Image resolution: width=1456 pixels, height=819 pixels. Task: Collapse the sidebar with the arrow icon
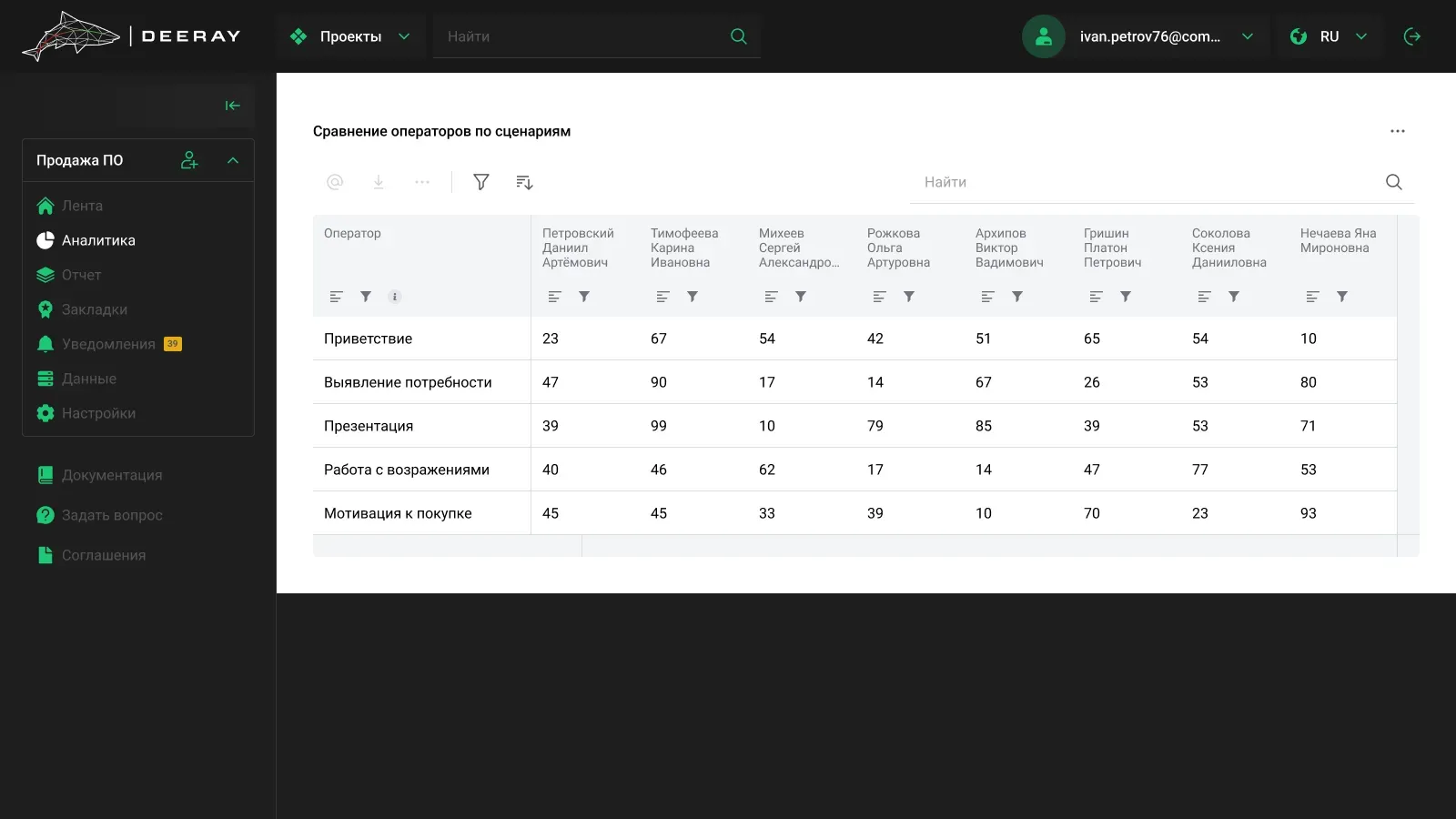[233, 106]
